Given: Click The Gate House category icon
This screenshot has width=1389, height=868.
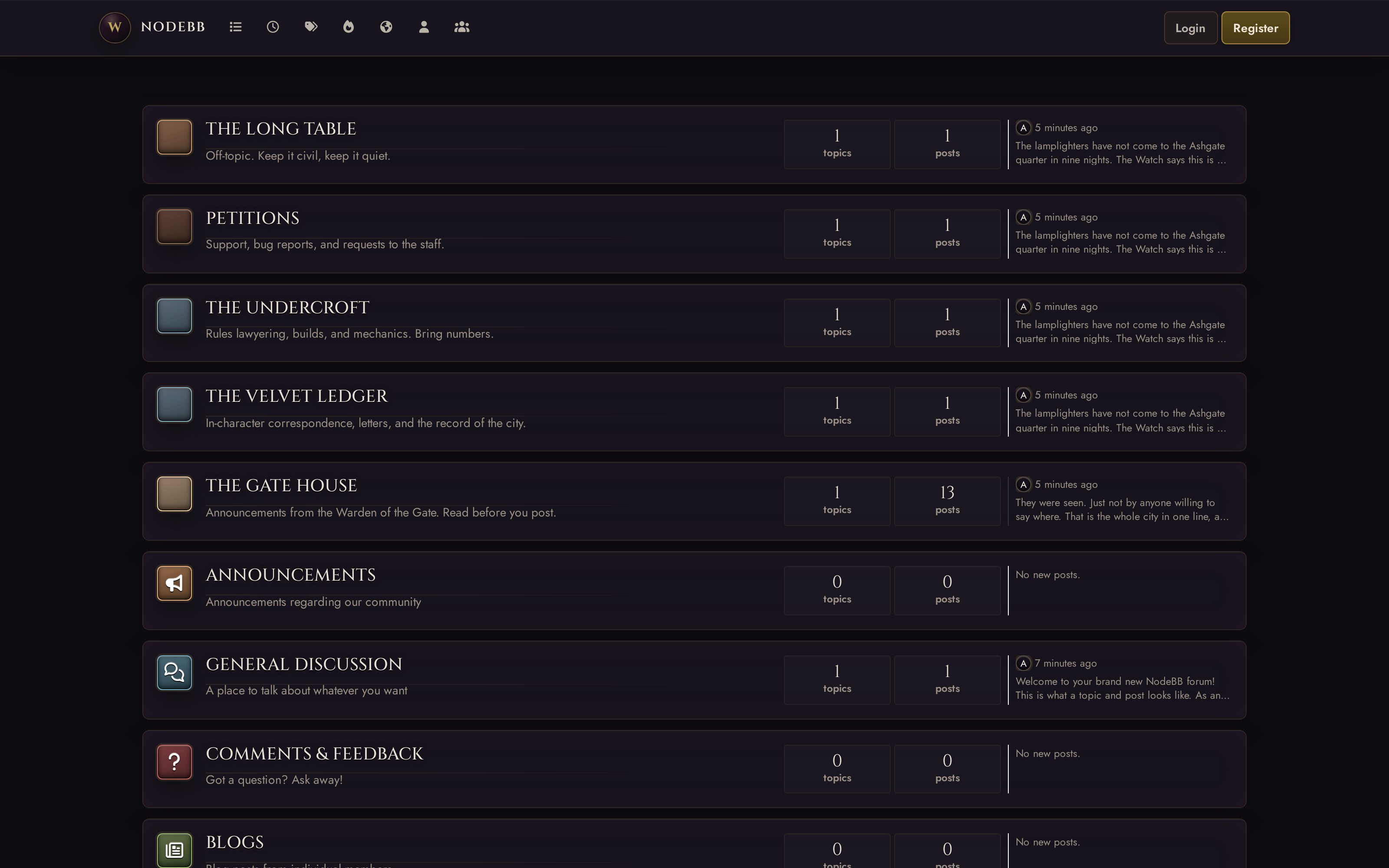Looking at the screenshot, I should coord(174,494).
